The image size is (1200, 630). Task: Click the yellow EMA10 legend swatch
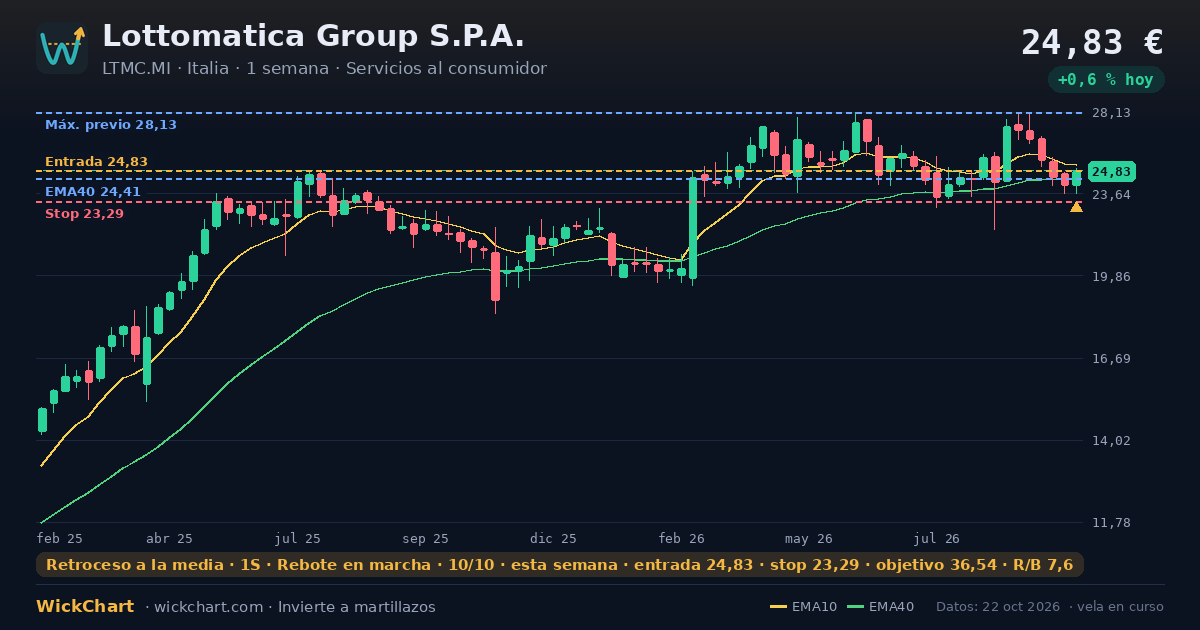778,607
